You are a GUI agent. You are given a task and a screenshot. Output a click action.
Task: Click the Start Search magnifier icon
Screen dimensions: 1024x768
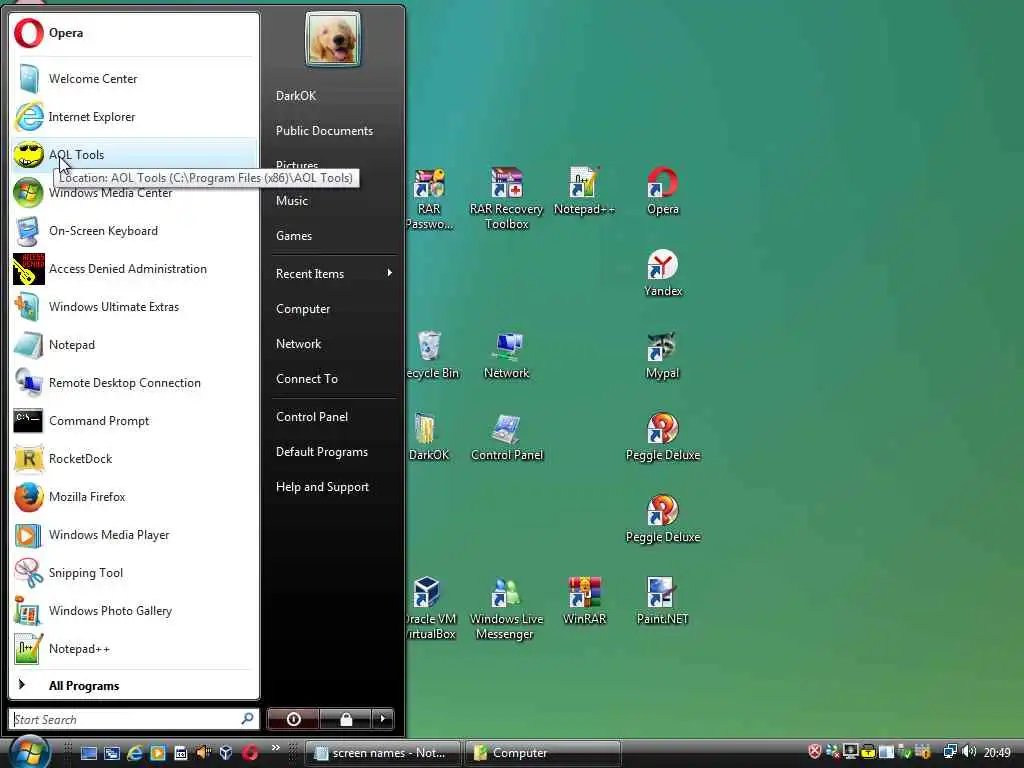point(247,719)
